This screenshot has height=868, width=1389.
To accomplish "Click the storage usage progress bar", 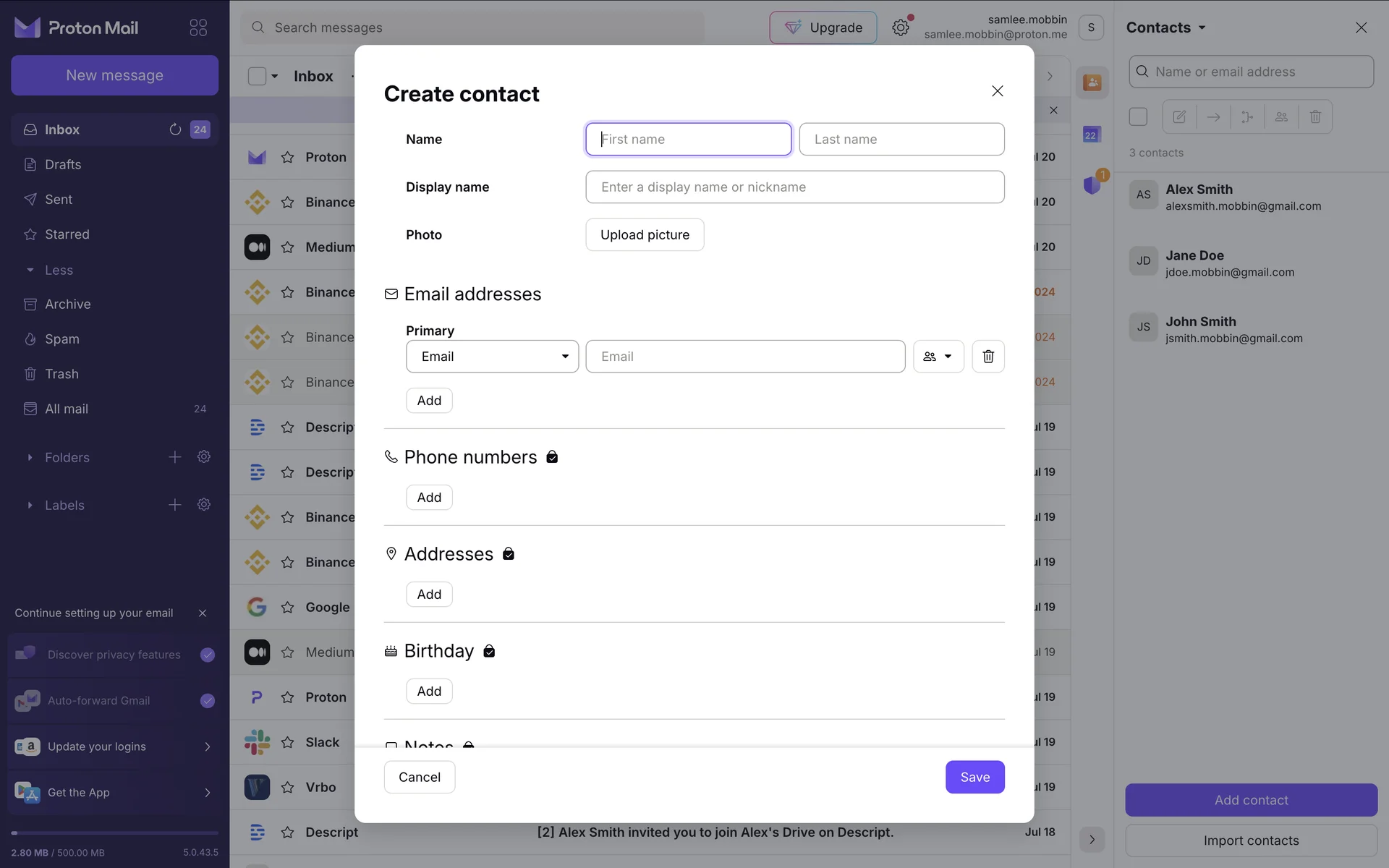I will (x=114, y=833).
